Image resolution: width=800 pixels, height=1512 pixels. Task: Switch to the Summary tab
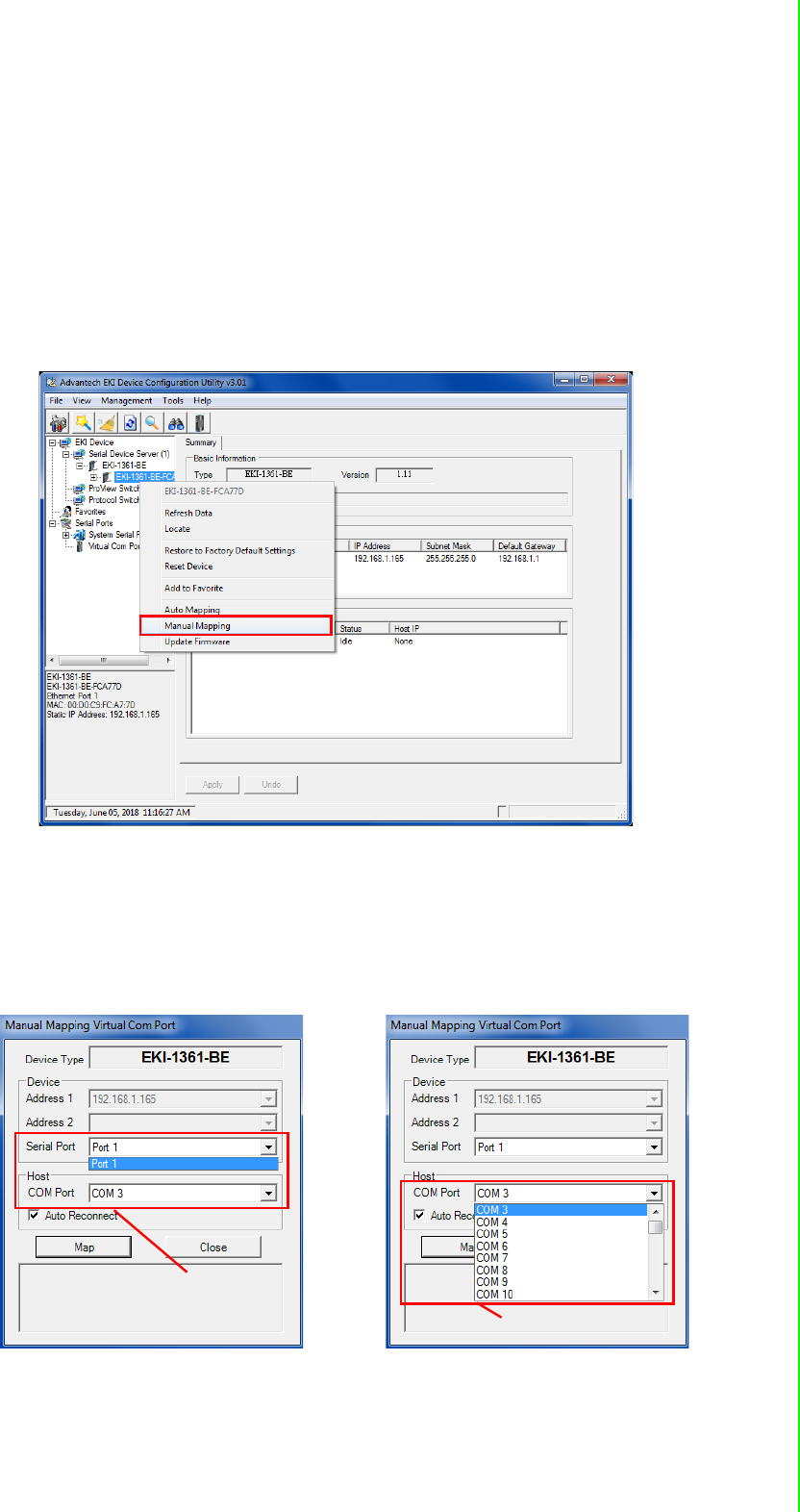coord(201,442)
